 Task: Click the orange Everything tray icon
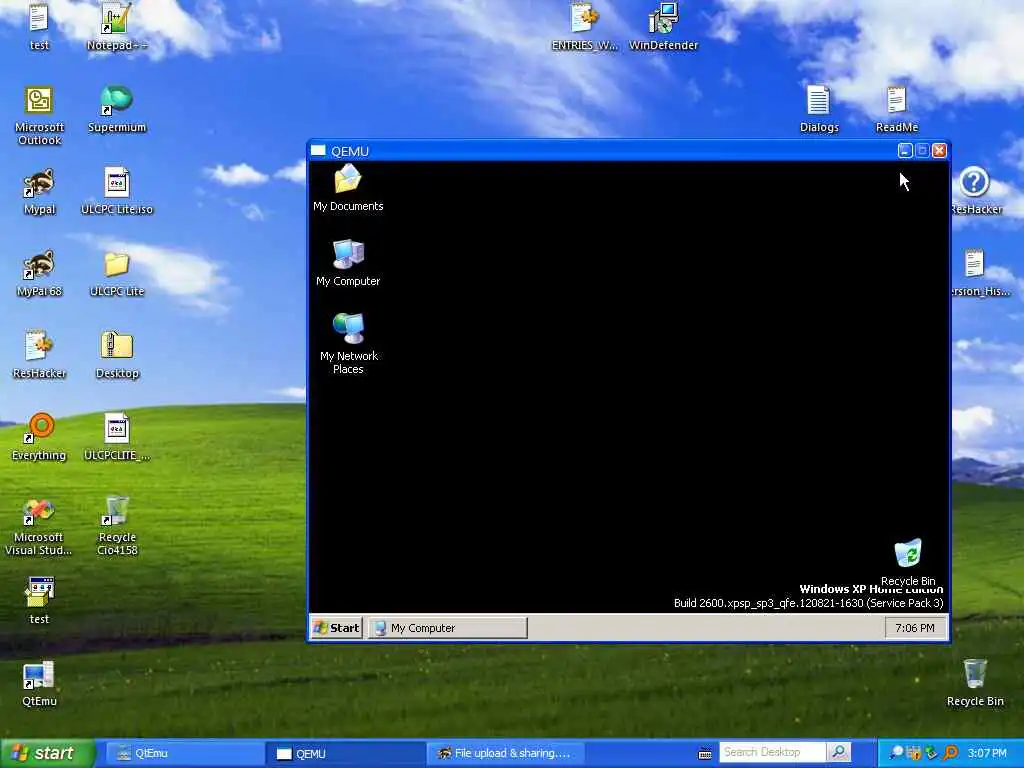[x=951, y=753]
